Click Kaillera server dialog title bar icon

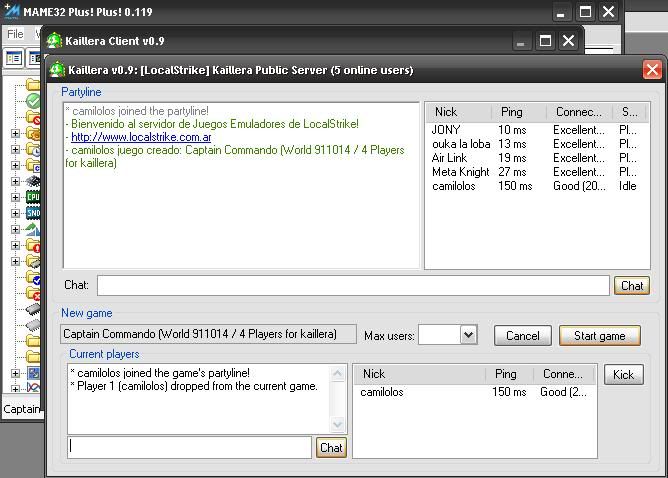click(x=57, y=69)
